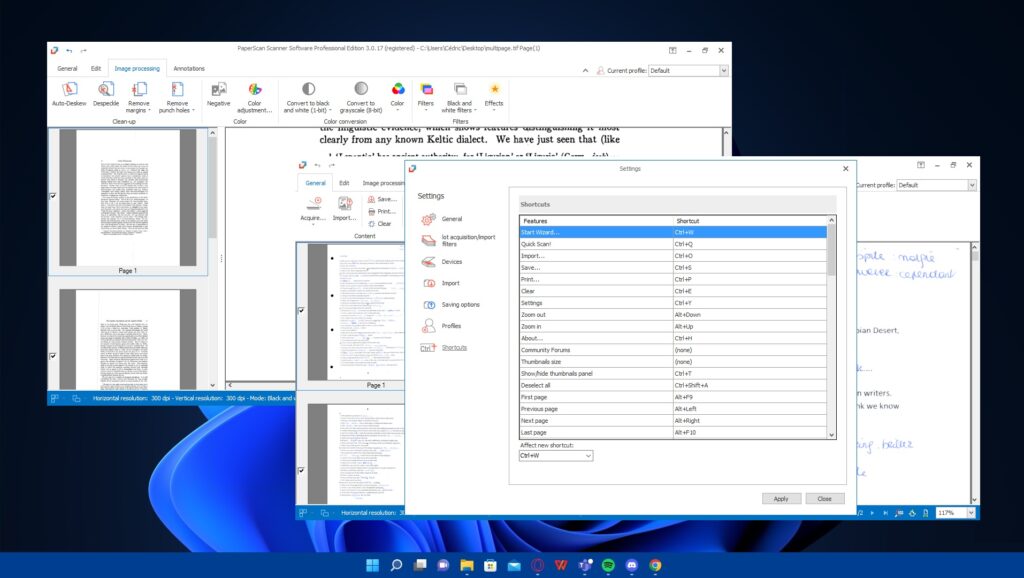Click the Undo arrow in back window title bar
Screen dimensions: 1024x578
69,50
